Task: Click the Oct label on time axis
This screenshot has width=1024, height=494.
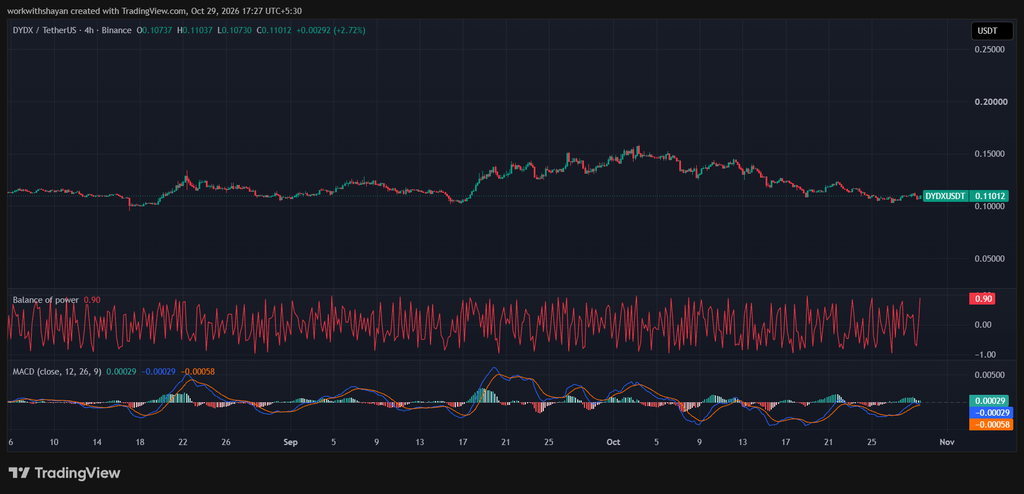Action: [x=613, y=442]
